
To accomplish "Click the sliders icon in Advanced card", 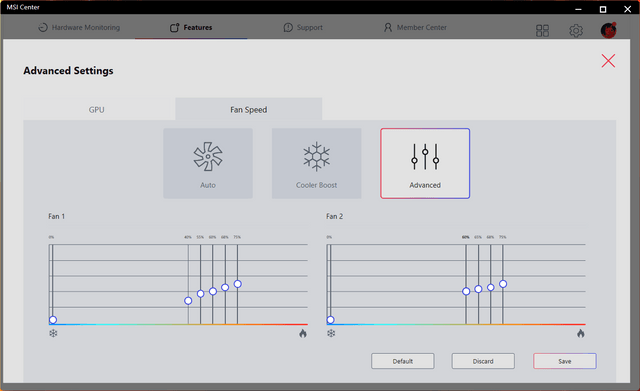I will pos(425,156).
